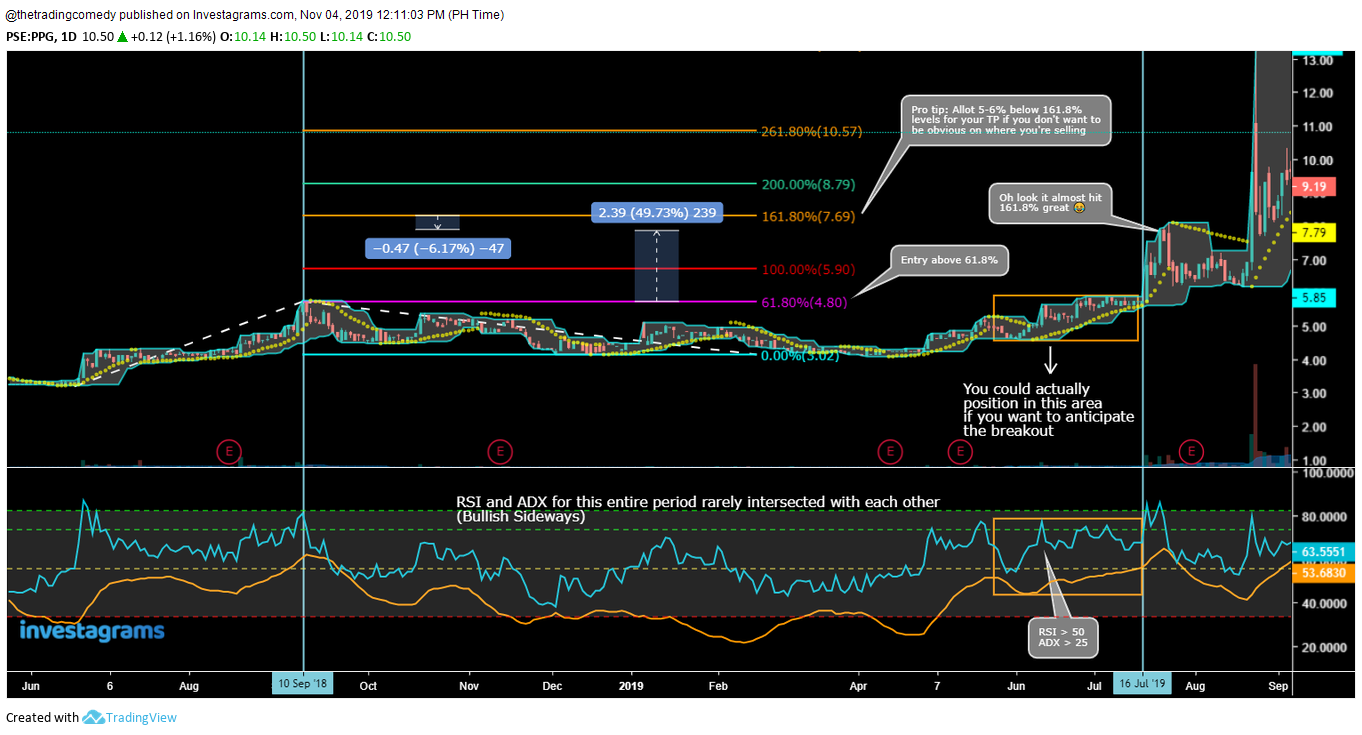Click the 10 Sep '18 date tag

coord(303,684)
